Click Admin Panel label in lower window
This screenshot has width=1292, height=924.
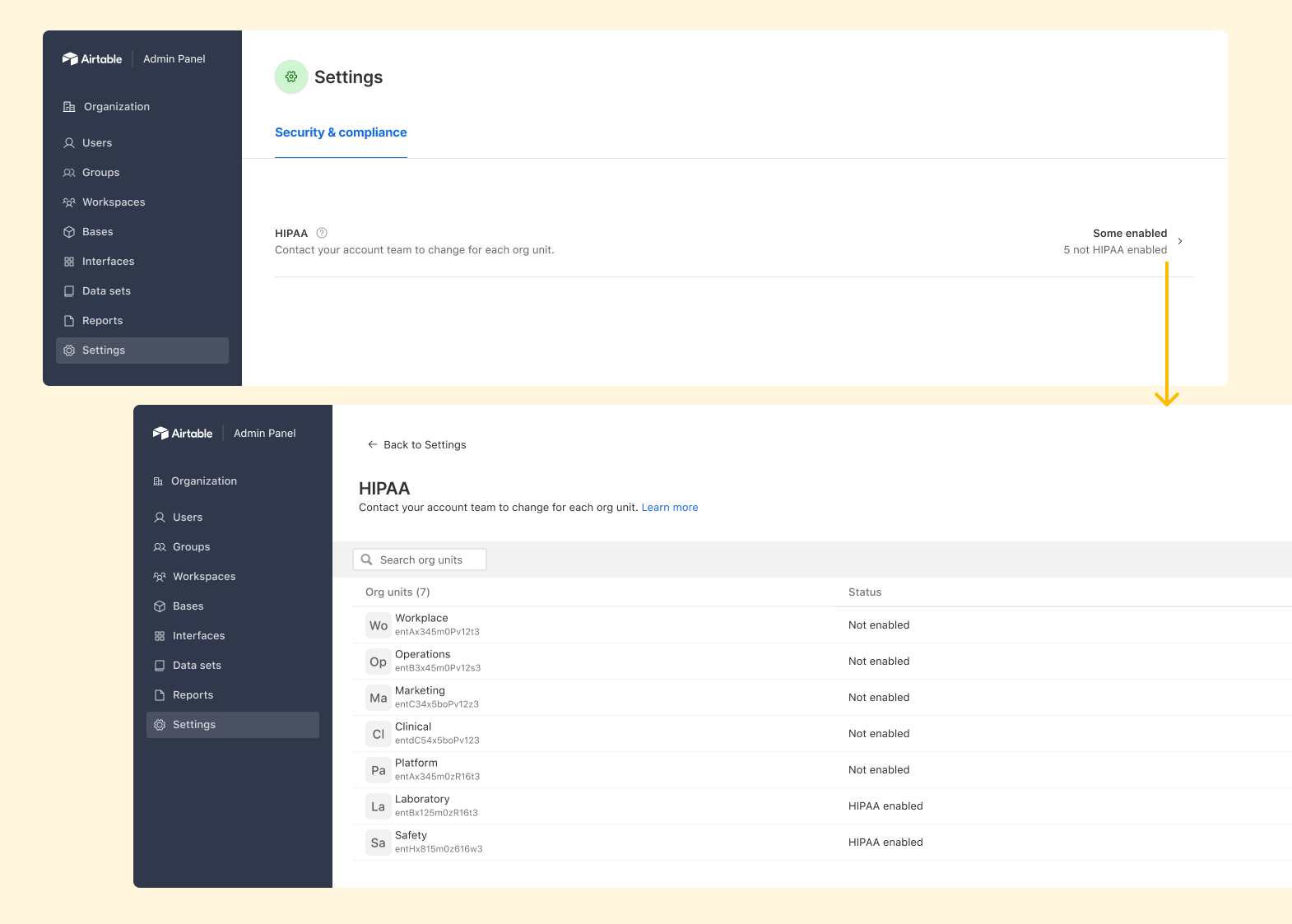pyautogui.click(x=265, y=434)
